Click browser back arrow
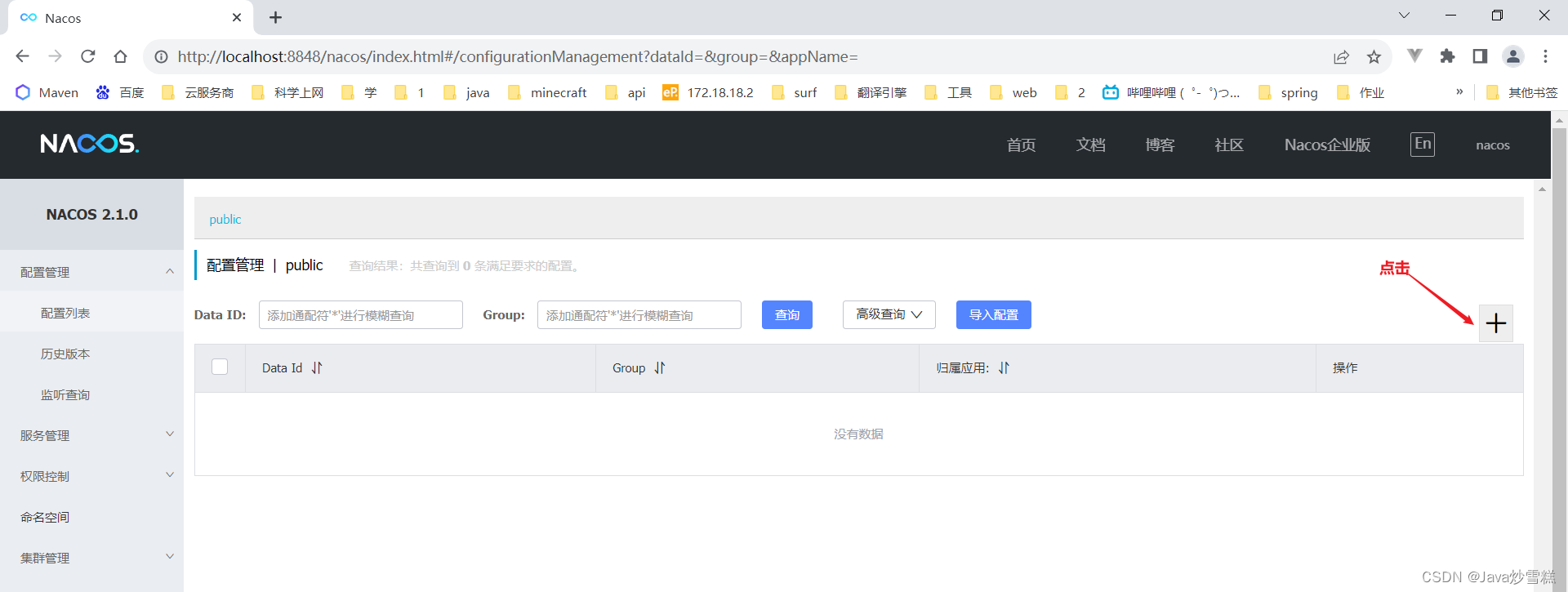 click(23, 56)
